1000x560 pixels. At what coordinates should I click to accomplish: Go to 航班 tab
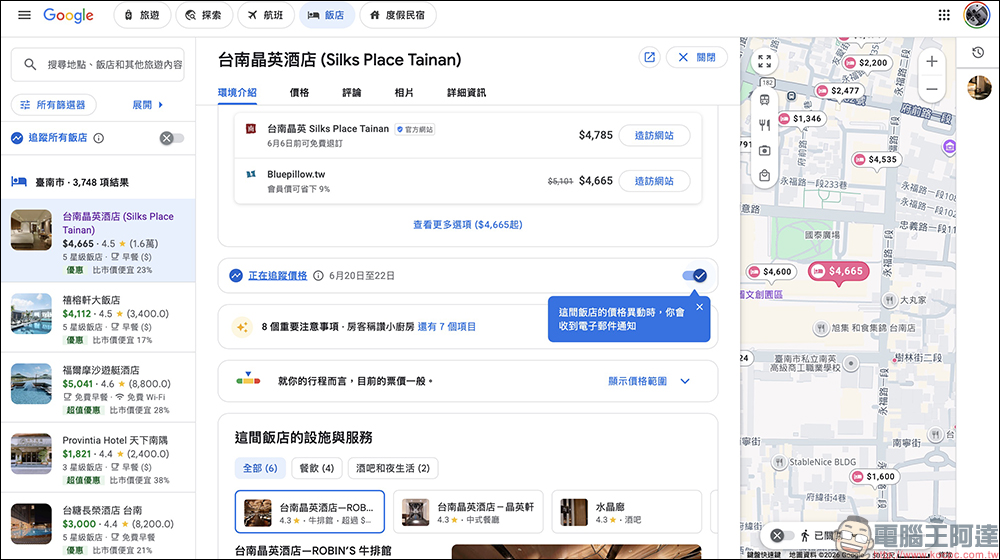[x=265, y=15]
